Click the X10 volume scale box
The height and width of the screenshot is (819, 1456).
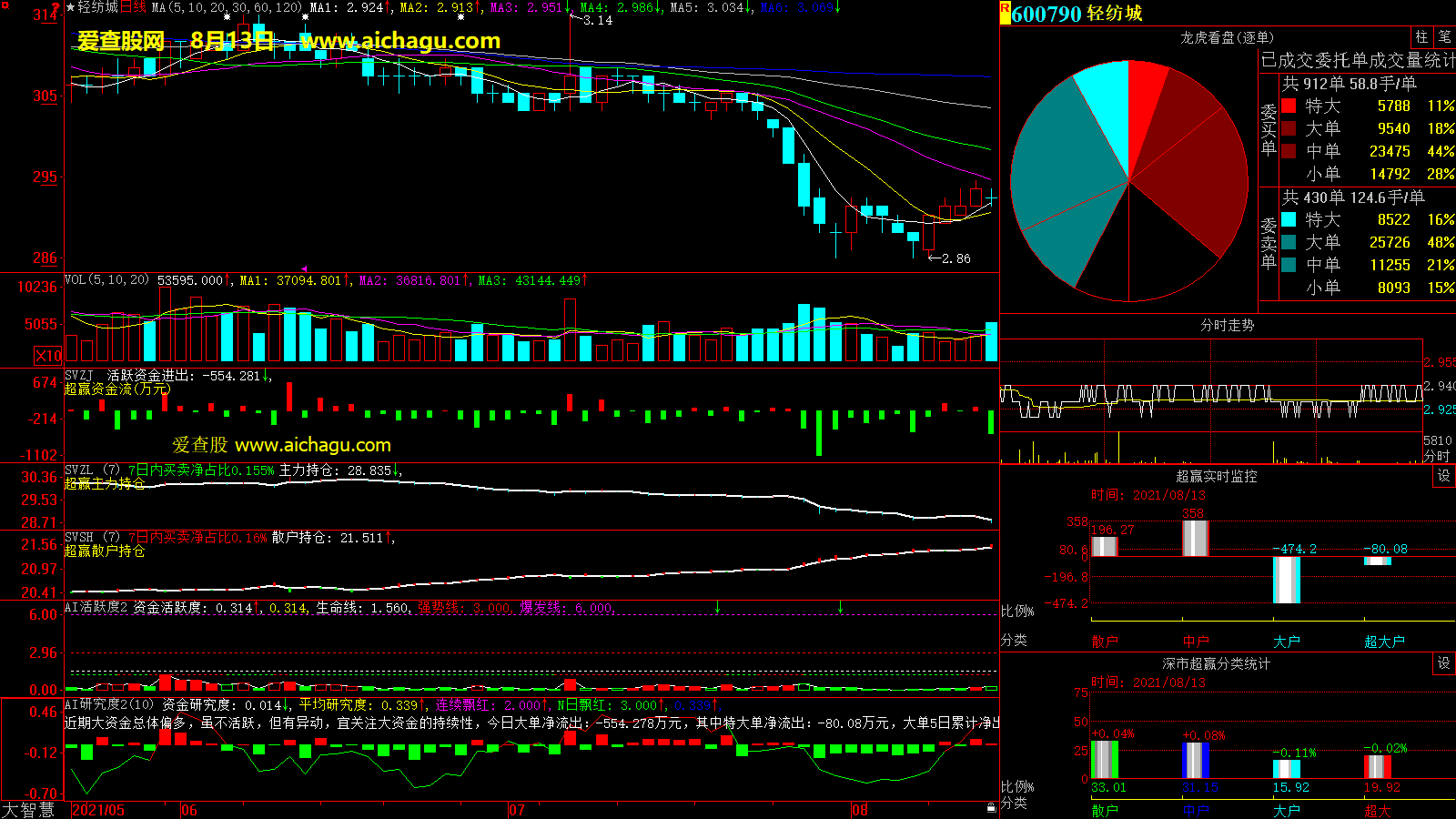pyautogui.click(x=48, y=356)
